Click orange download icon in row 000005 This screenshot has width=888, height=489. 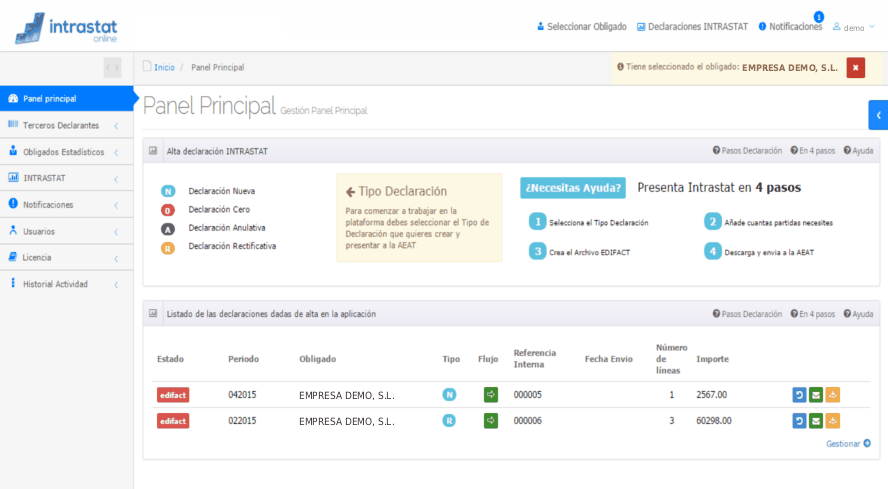click(x=832, y=395)
